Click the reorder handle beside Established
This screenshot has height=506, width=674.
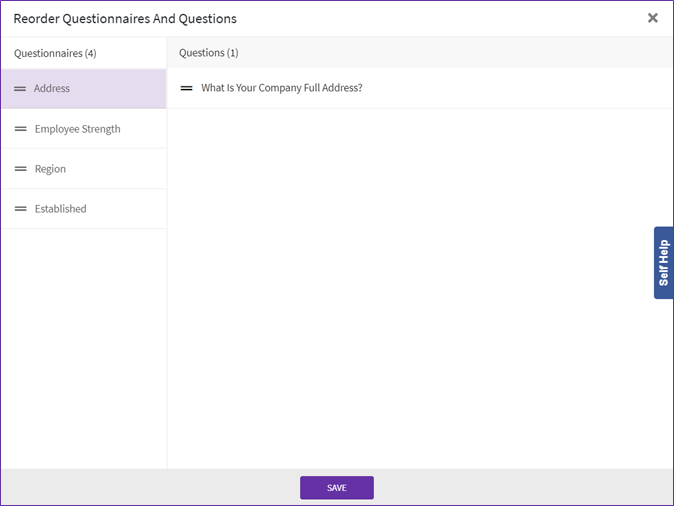(x=20, y=209)
